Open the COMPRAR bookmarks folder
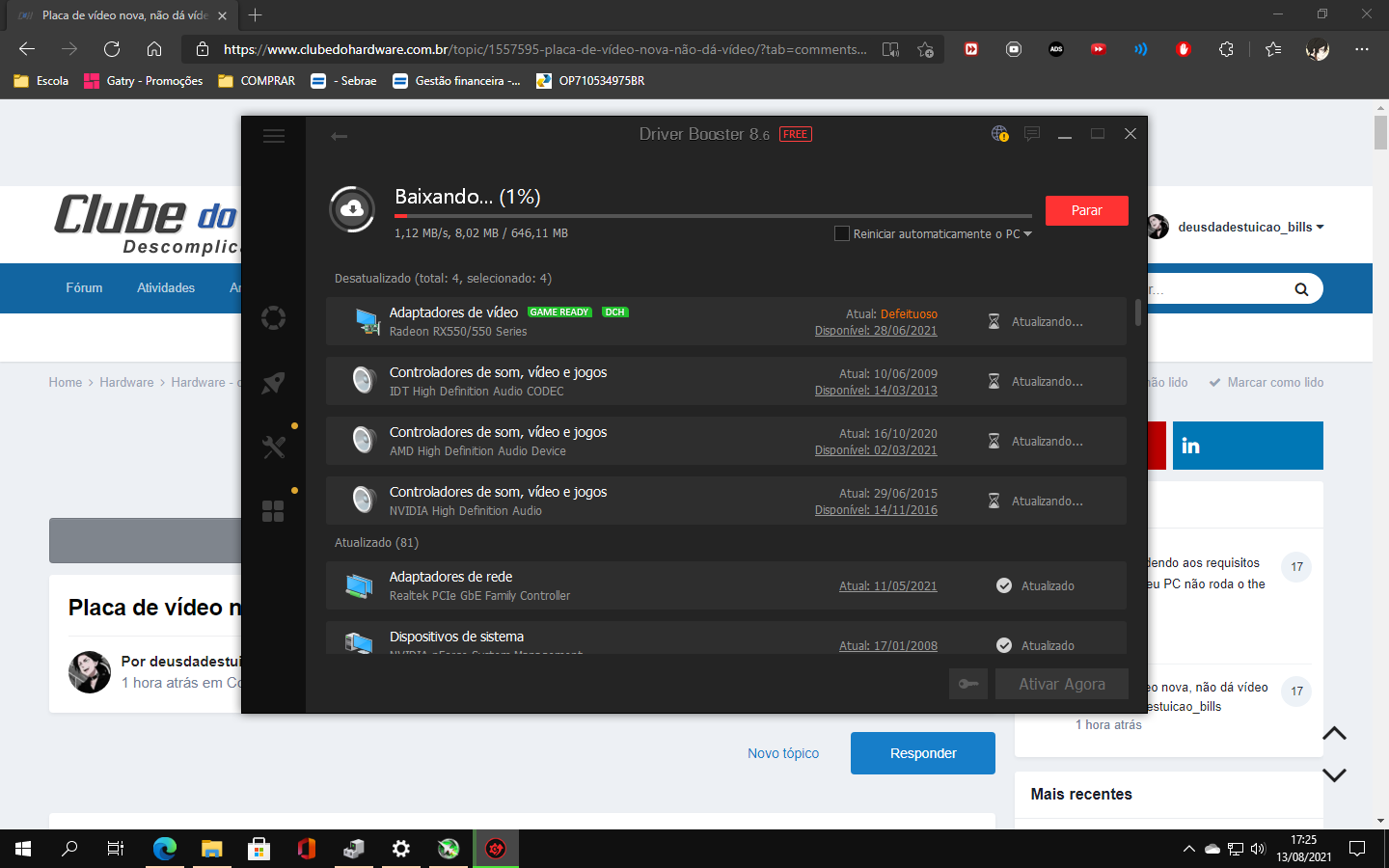The image size is (1389, 868). pos(257,81)
